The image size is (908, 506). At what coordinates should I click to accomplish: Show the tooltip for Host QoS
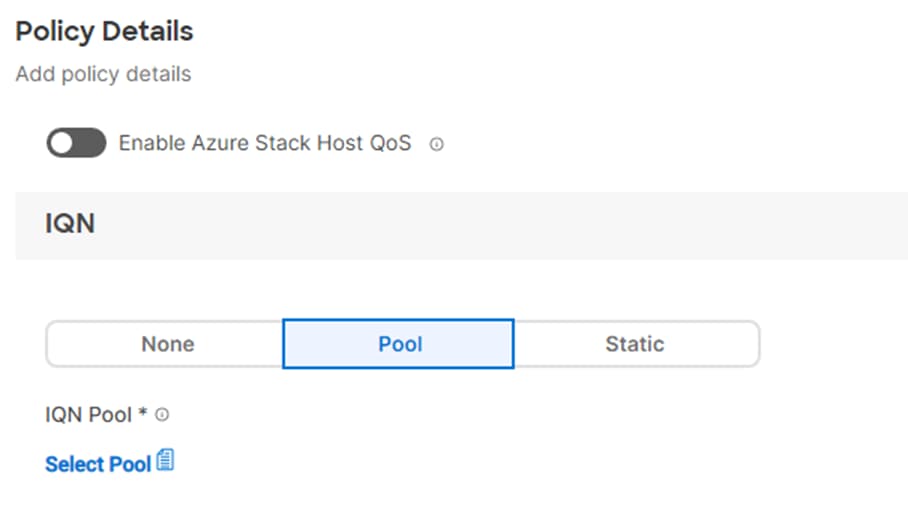pos(437,144)
